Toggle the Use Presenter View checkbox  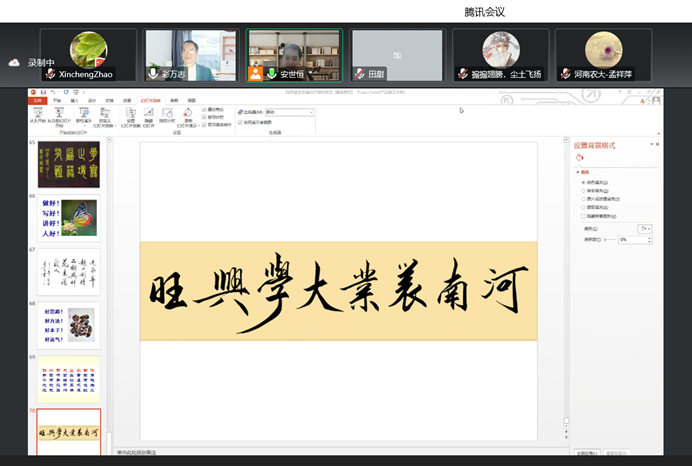[240, 121]
